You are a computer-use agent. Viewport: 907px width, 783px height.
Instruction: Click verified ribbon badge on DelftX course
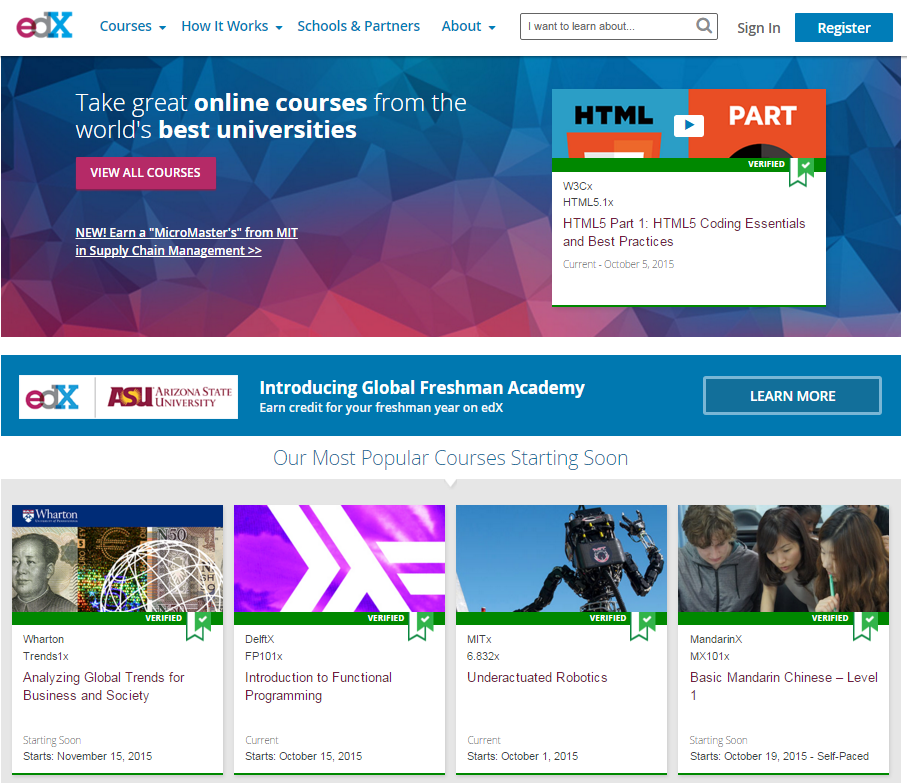coord(420,624)
